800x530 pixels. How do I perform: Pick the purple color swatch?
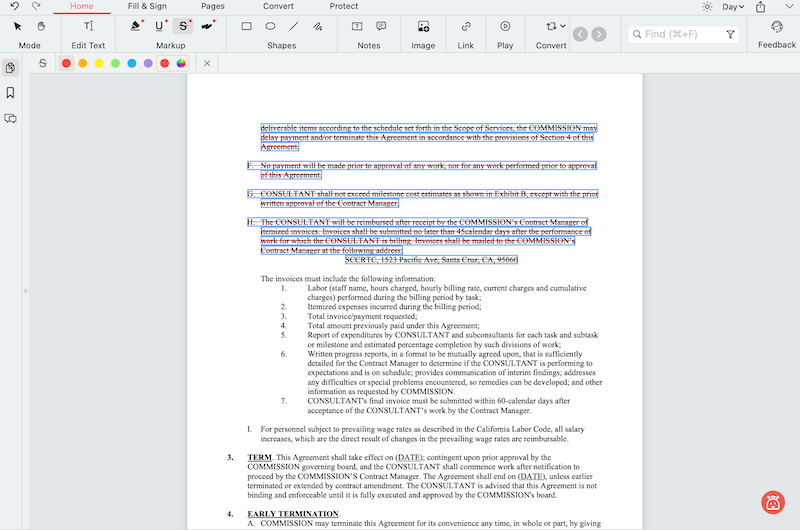[x=148, y=63]
